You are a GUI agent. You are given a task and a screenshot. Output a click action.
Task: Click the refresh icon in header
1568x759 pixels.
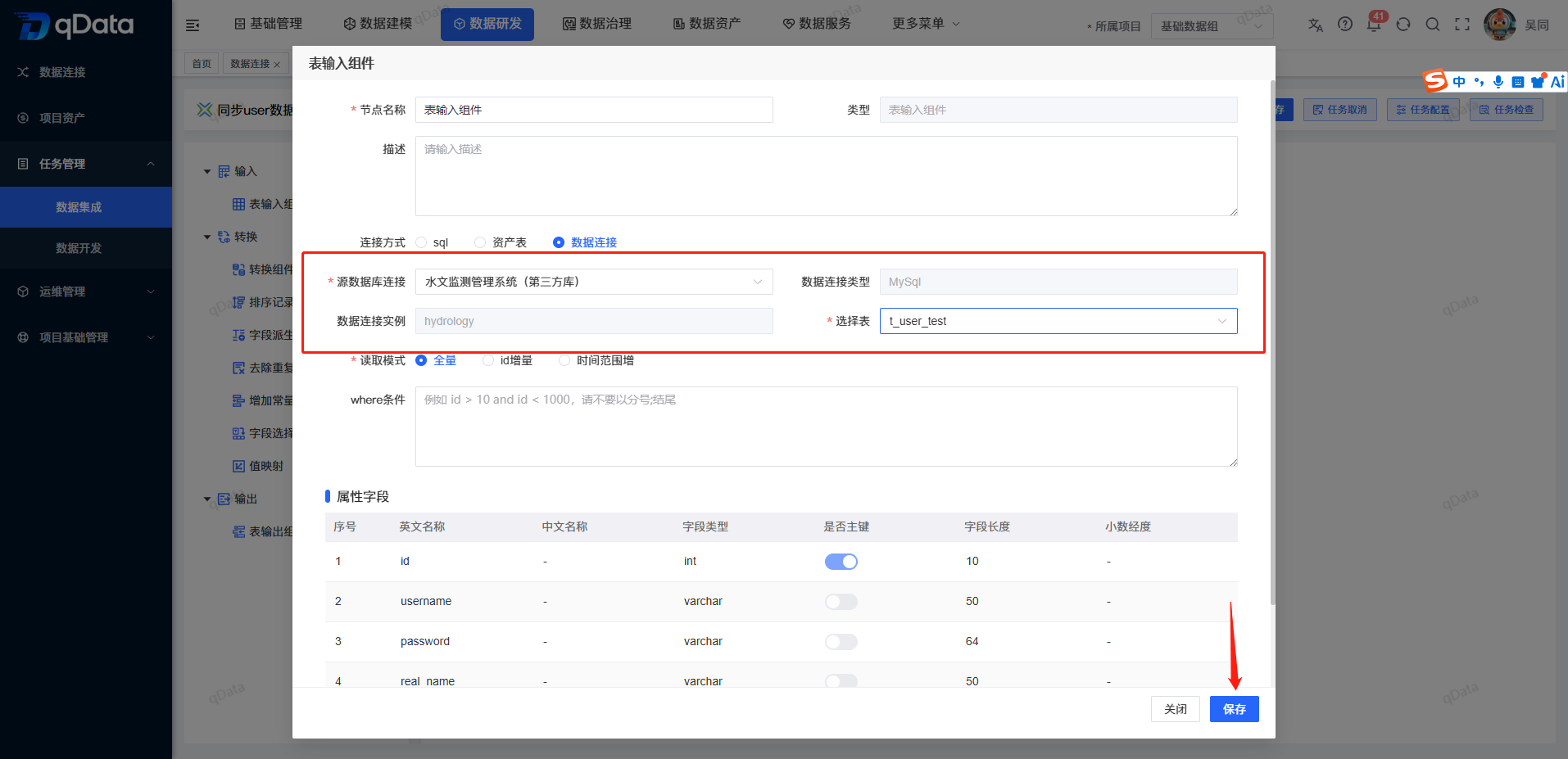[1403, 25]
